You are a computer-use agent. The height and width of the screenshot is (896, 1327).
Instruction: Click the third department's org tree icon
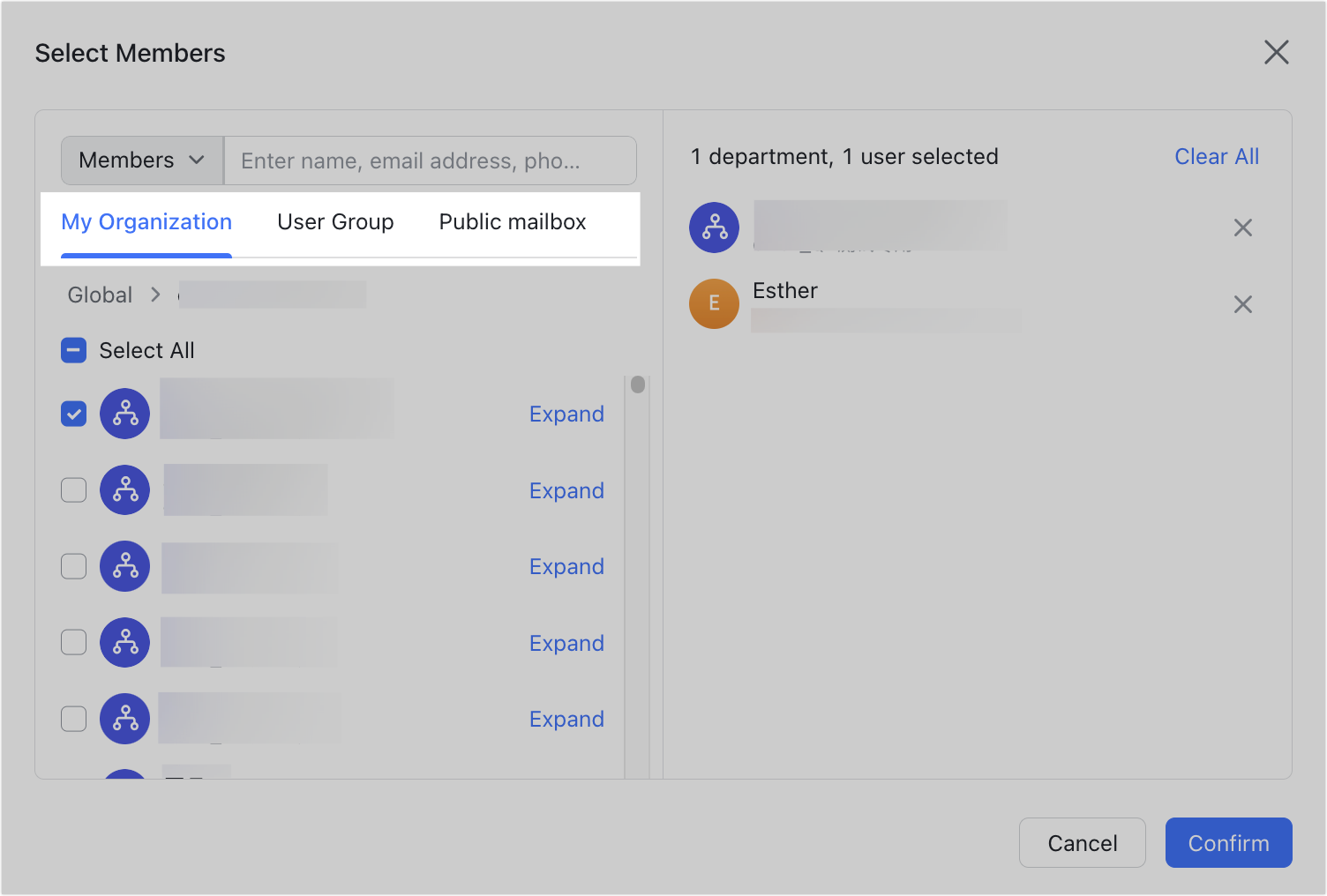point(124,566)
